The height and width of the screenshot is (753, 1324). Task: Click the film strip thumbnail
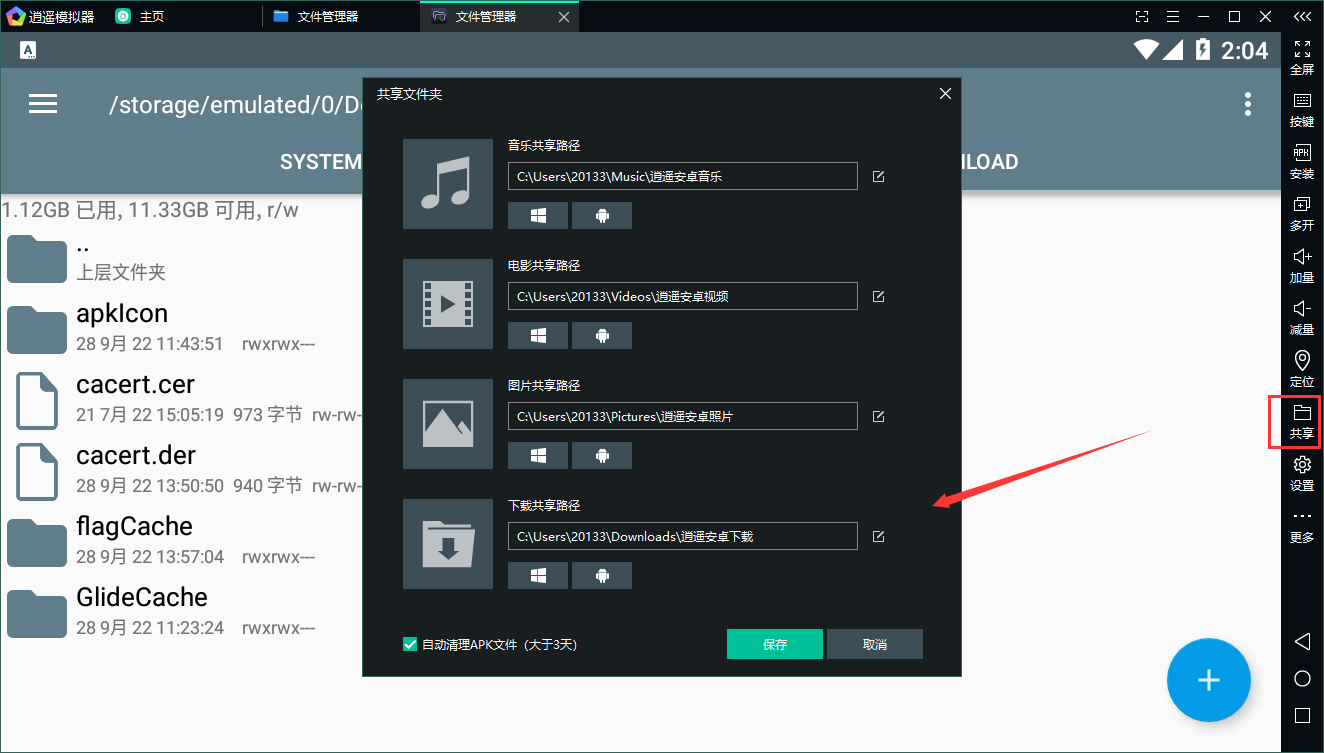[x=448, y=304]
